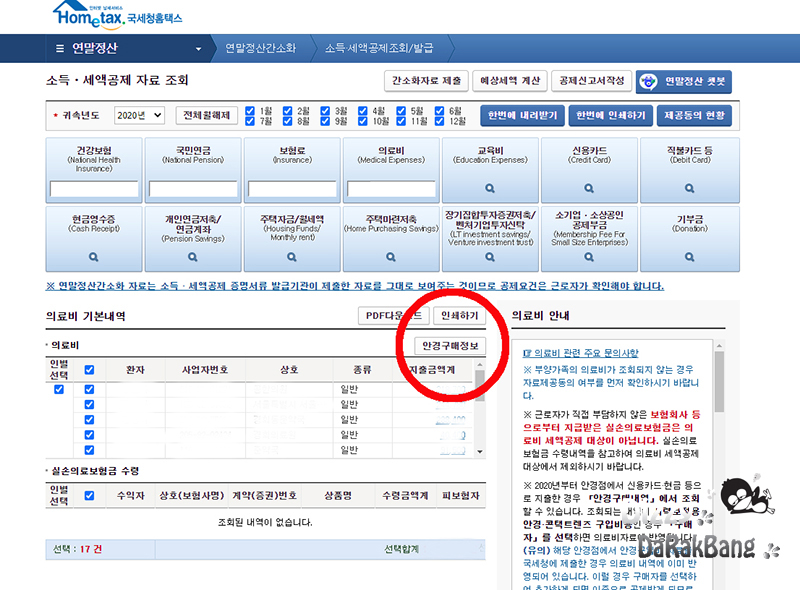Open the 연말정산간소화 자료 notice link
This screenshot has width=800, height=590.
[355, 286]
